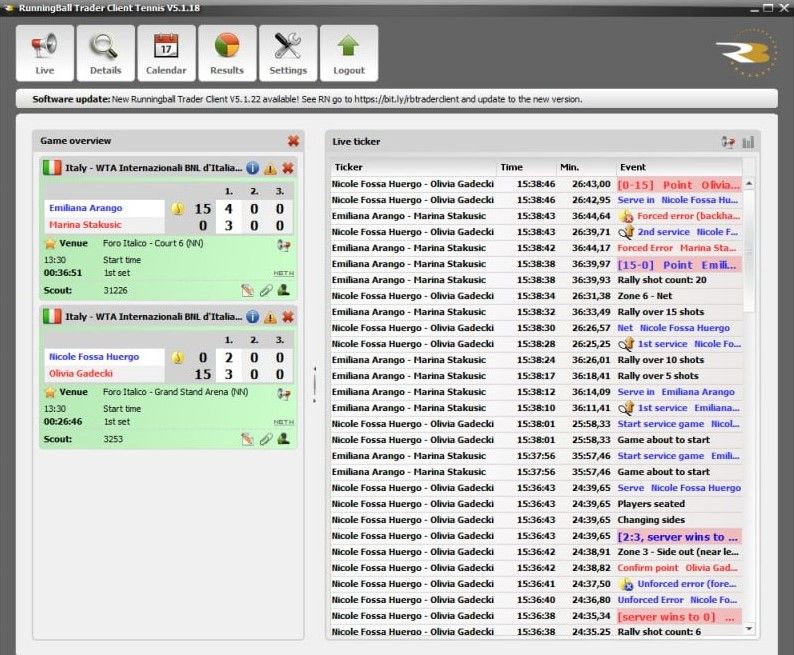Click the Venue star for Court 6
Viewport: 794px width, 655px height.
(50, 243)
